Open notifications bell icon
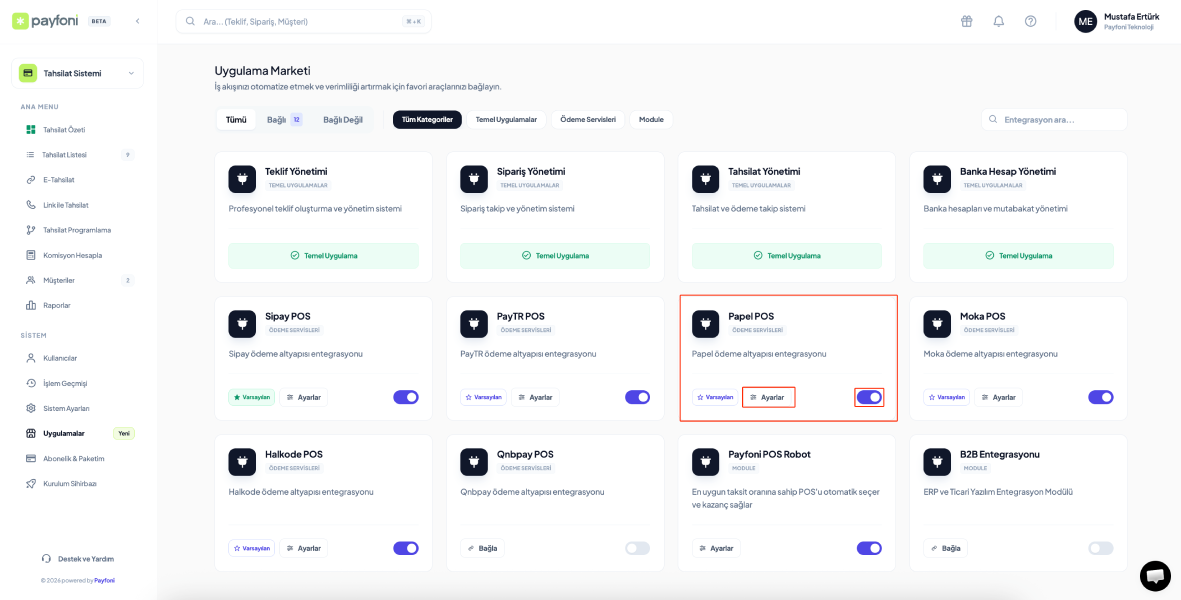The width and height of the screenshot is (1181, 600). pos(998,21)
